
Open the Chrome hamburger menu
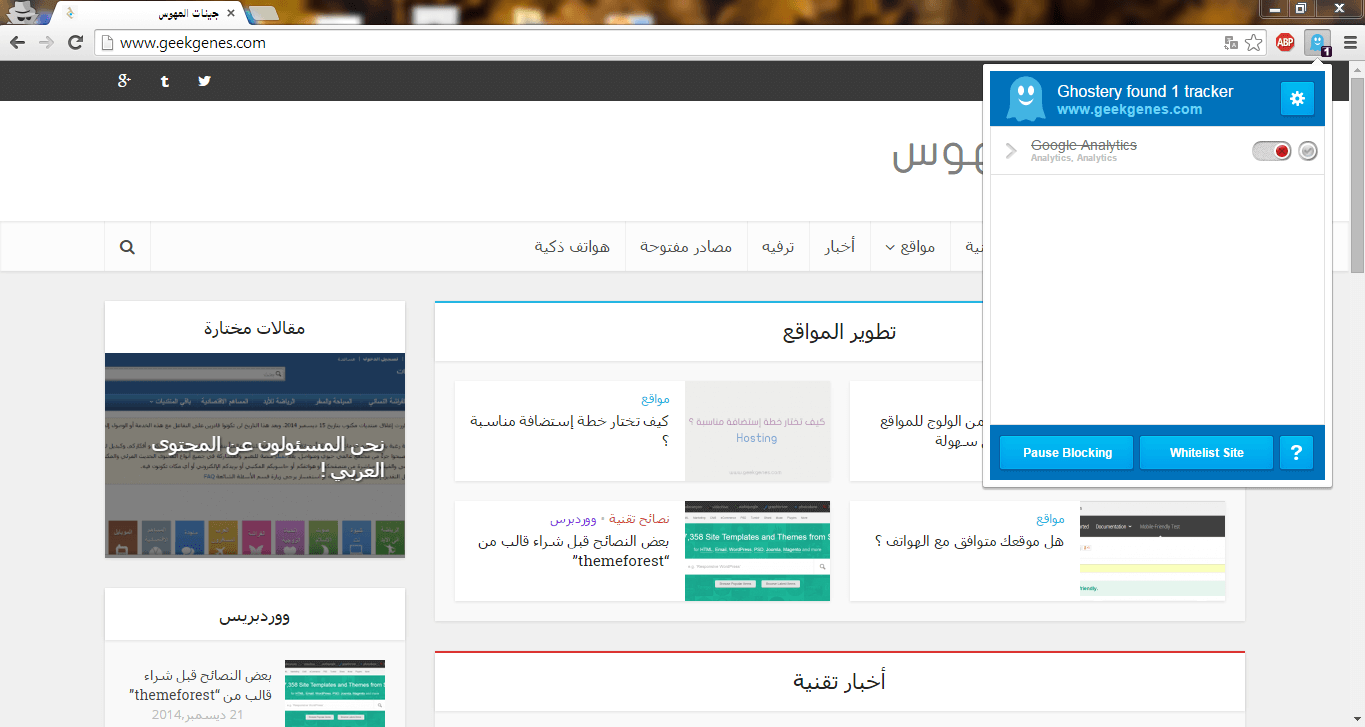pos(1350,43)
